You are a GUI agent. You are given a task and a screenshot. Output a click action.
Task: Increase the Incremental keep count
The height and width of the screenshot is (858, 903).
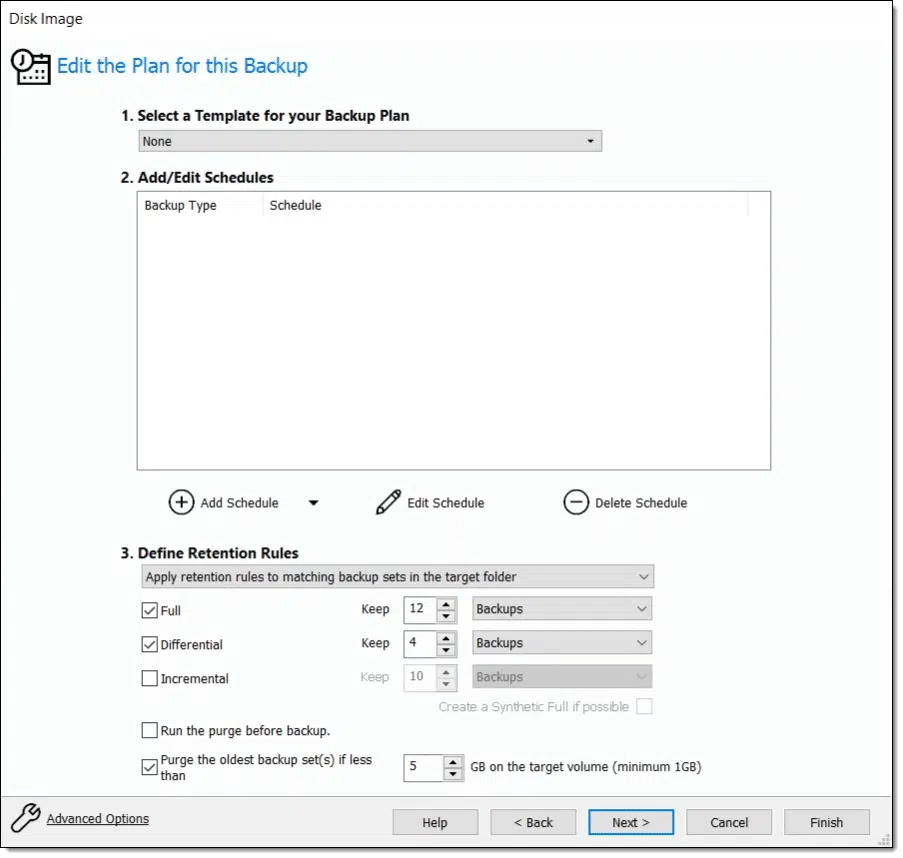coord(446,672)
